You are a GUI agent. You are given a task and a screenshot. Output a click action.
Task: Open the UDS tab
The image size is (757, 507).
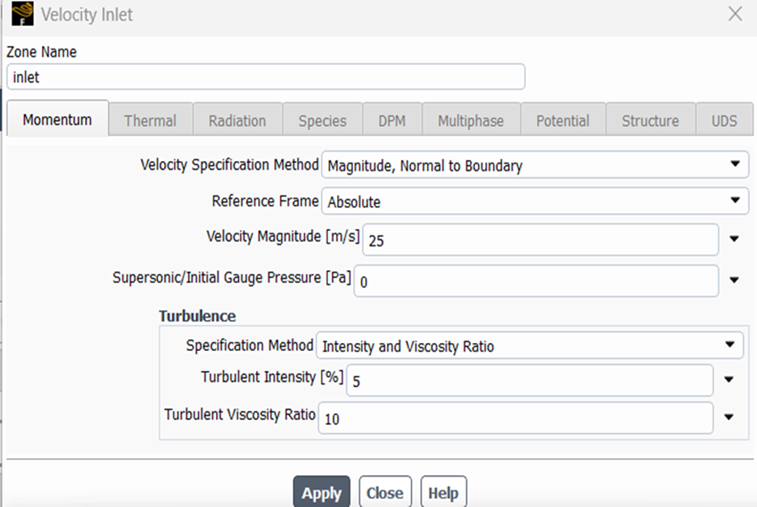(x=724, y=120)
